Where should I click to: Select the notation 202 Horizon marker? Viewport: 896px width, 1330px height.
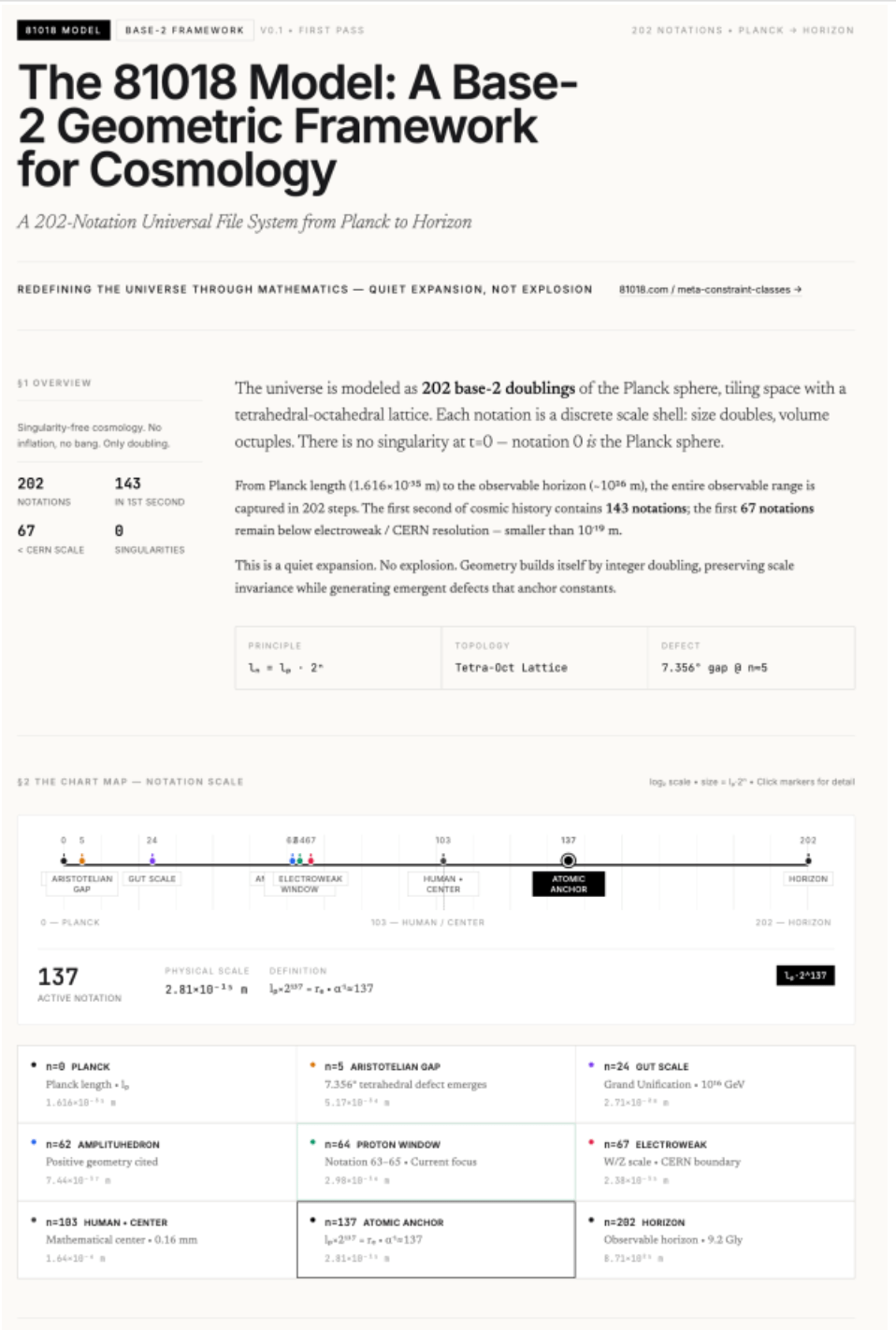(x=808, y=860)
